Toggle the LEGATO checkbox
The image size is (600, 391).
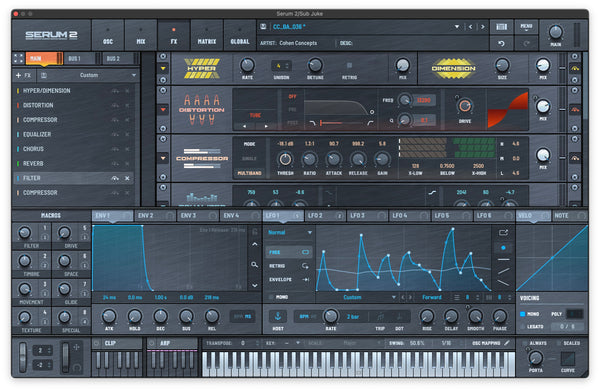point(523,327)
